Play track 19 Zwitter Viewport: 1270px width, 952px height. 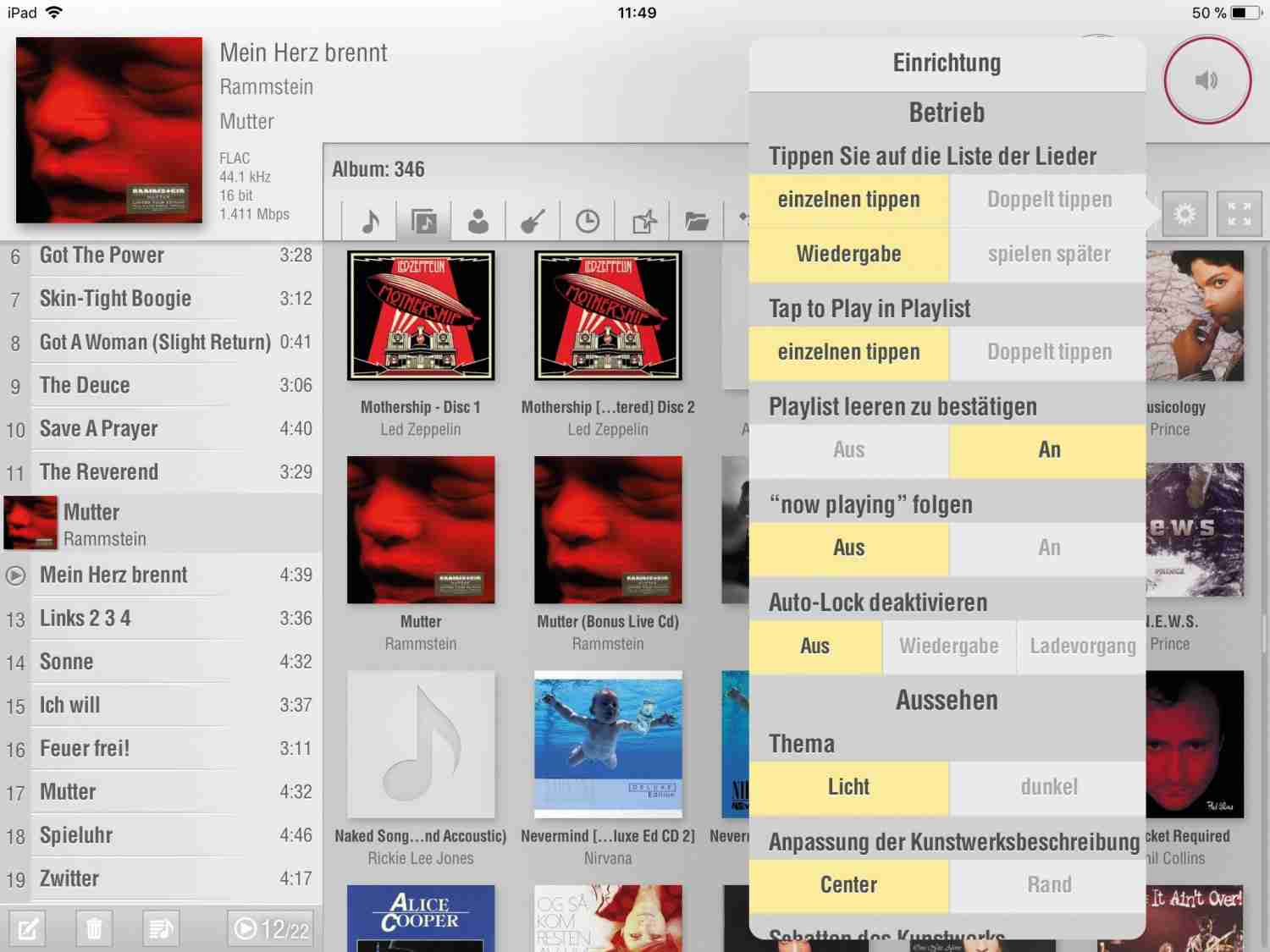161,879
